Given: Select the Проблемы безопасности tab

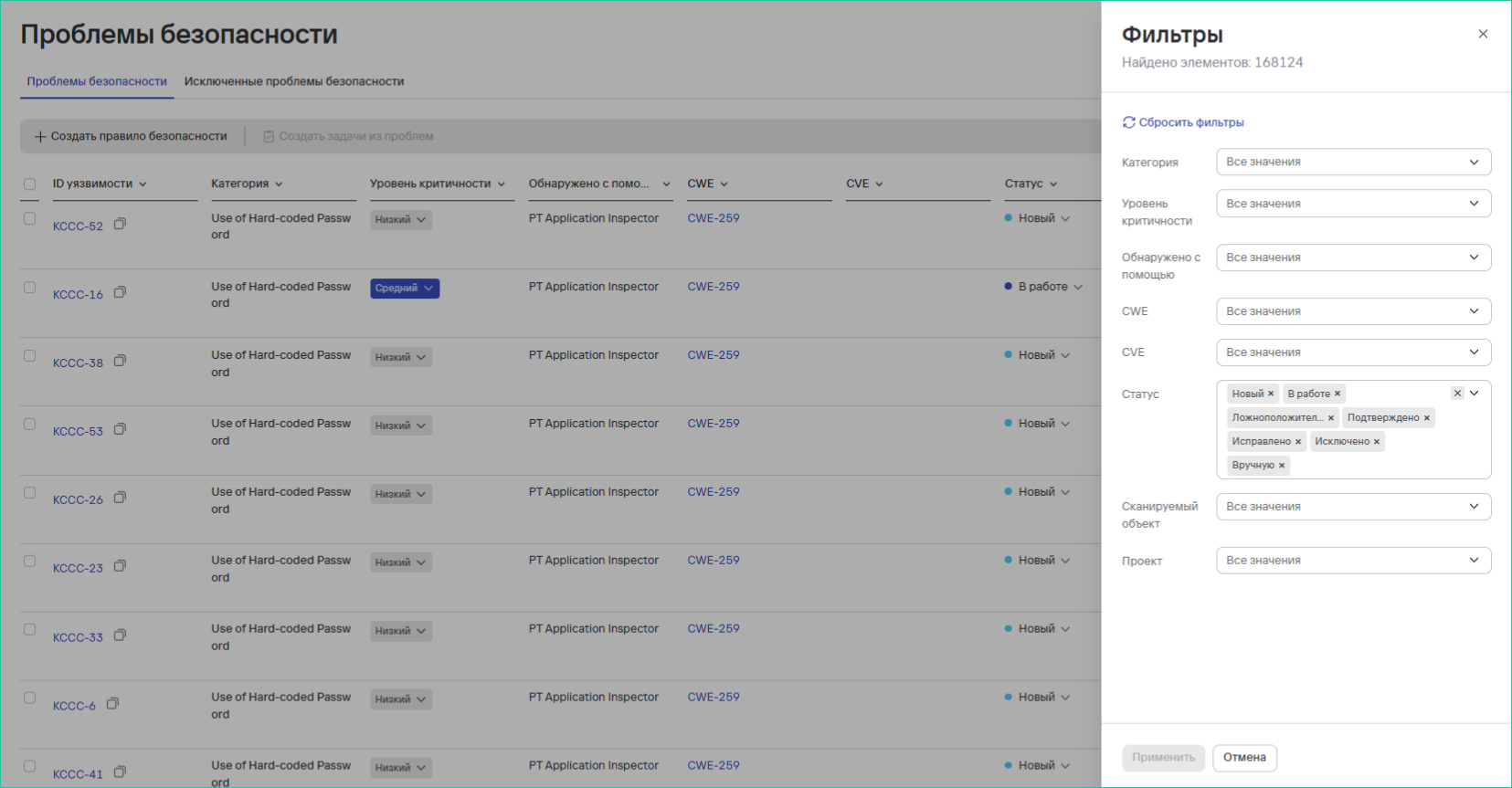Looking at the screenshot, I should pos(97,81).
